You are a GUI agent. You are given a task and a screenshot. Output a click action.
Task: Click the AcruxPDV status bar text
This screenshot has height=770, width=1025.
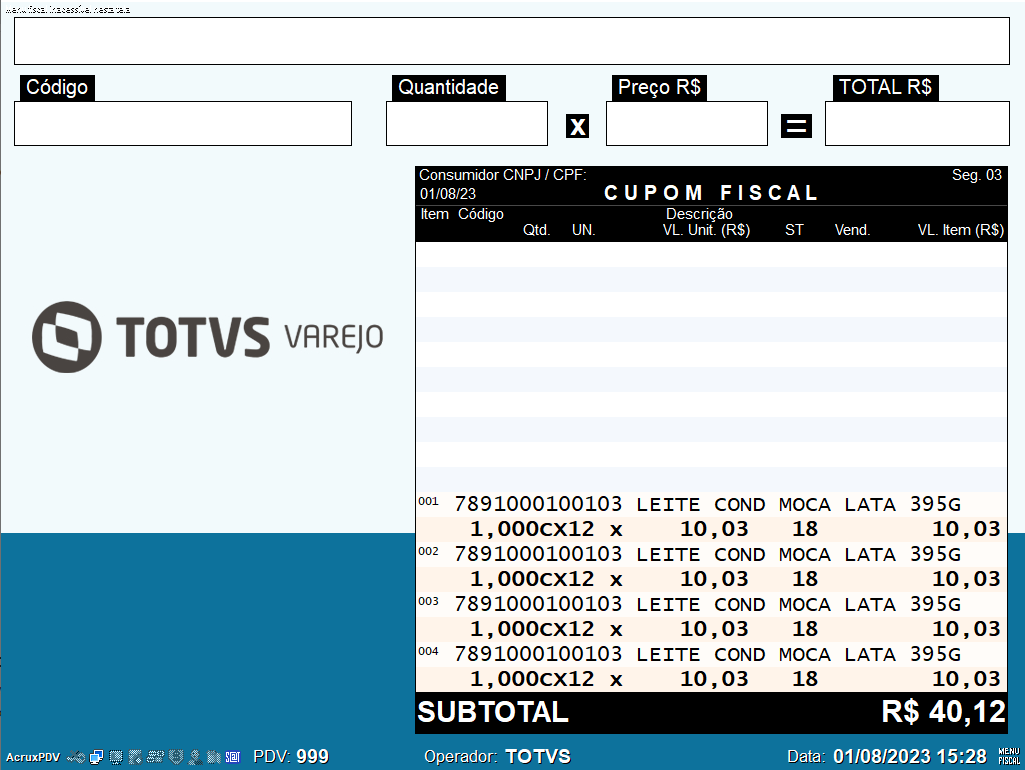point(33,757)
